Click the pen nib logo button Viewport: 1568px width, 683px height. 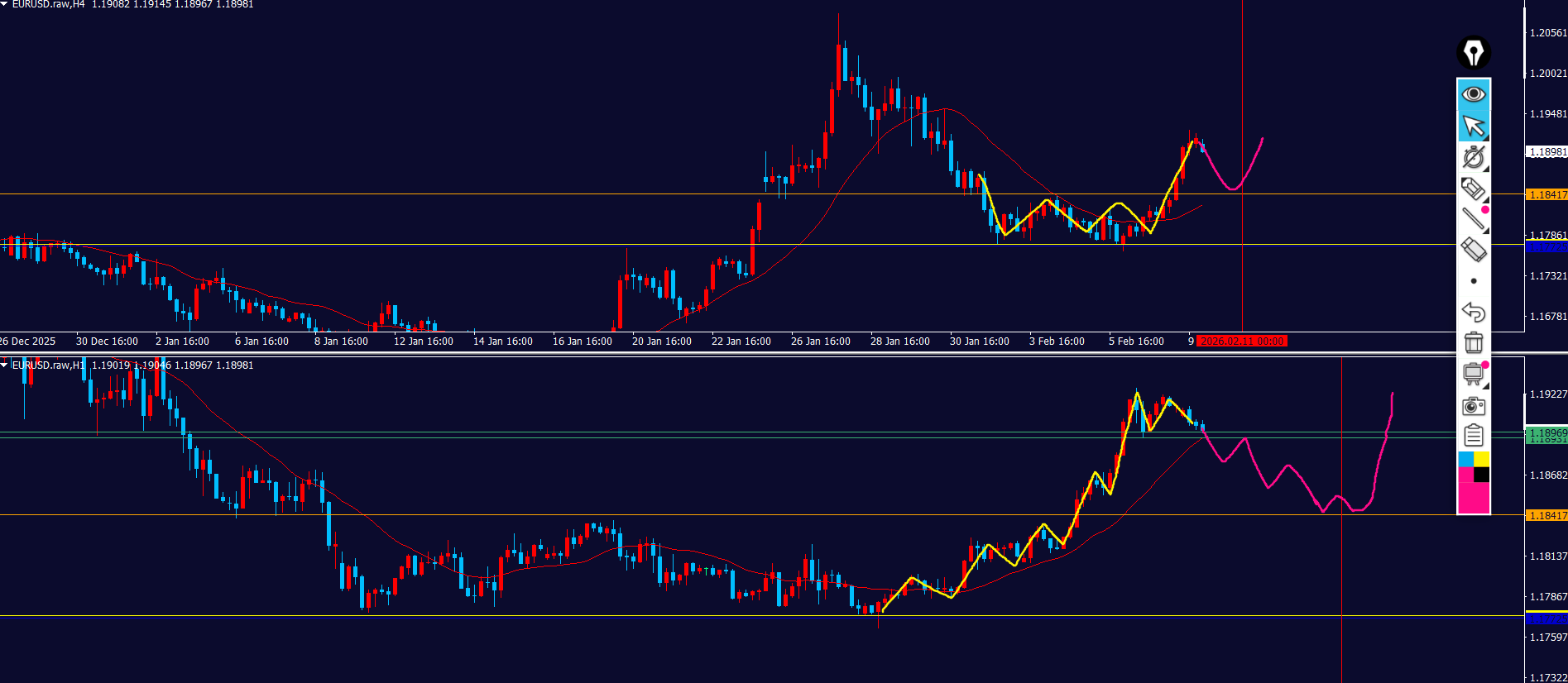[x=1473, y=54]
